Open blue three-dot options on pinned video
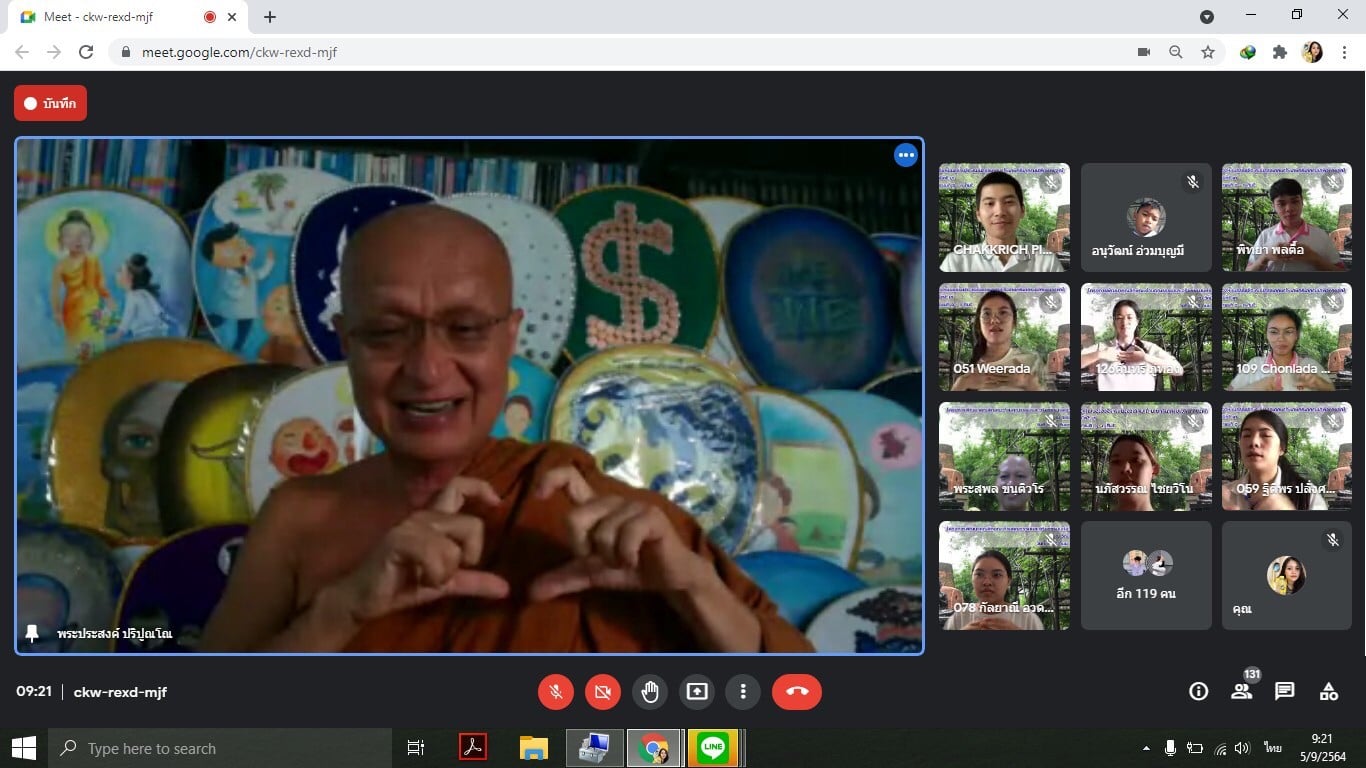 [905, 155]
